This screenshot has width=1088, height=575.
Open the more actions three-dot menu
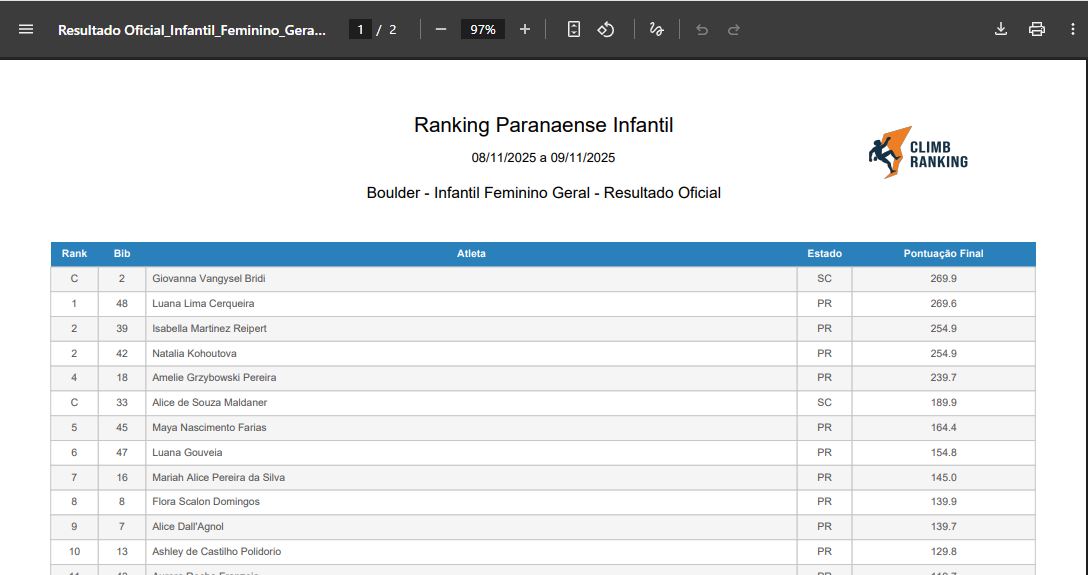pyautogui.click(x=1072, y=29)
